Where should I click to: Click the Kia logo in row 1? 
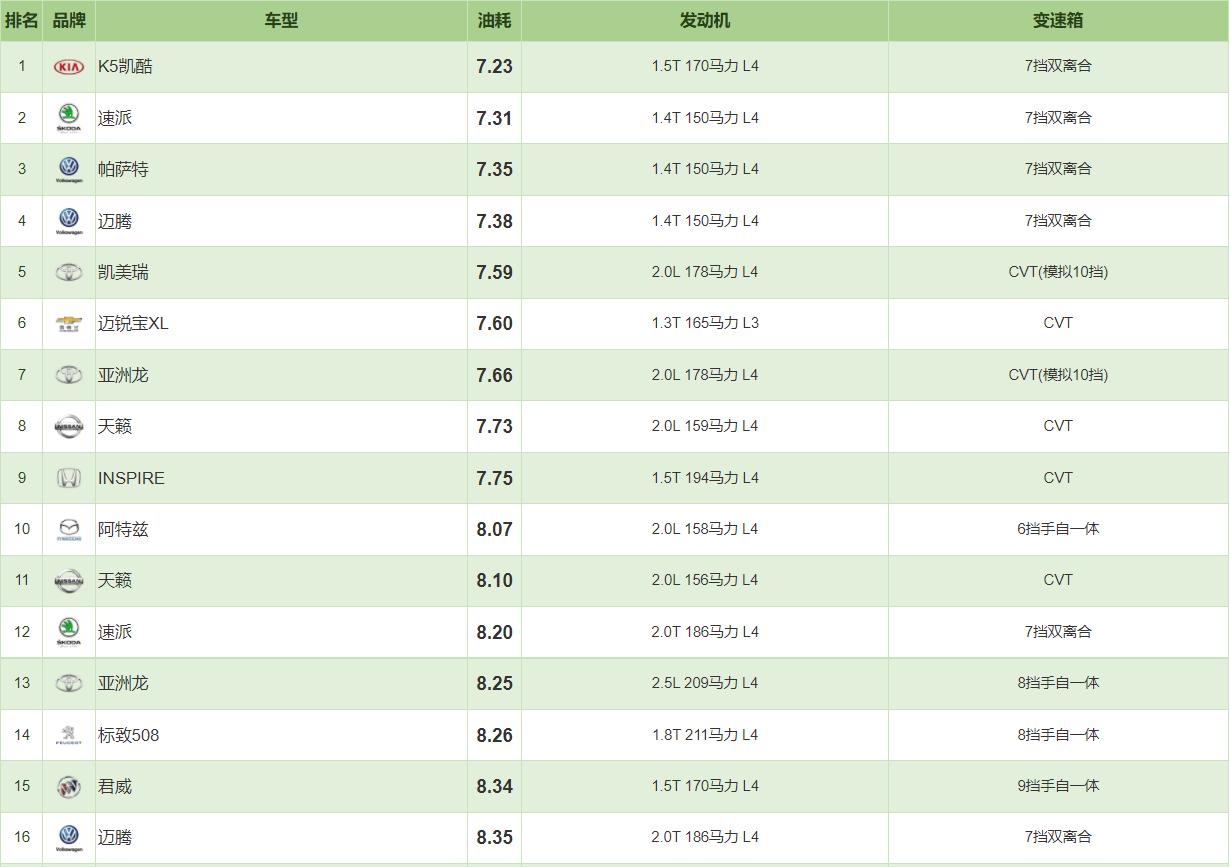tap(69, 67)
